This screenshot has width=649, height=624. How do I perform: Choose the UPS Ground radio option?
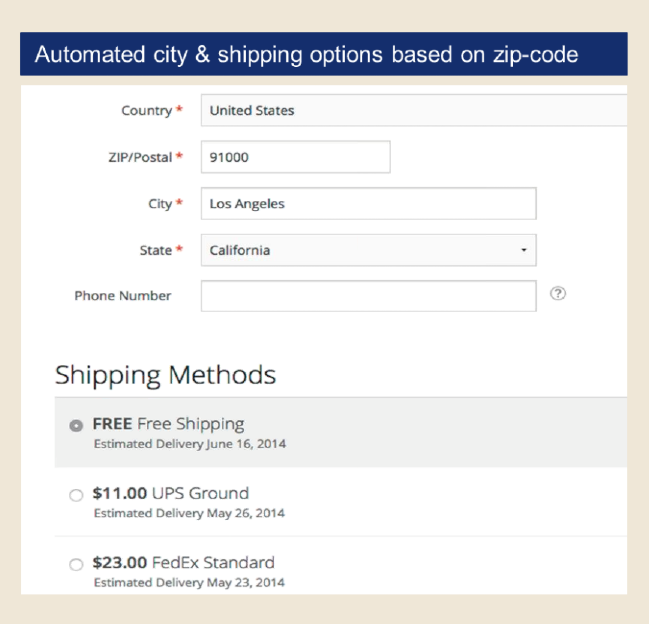(76, 495)
